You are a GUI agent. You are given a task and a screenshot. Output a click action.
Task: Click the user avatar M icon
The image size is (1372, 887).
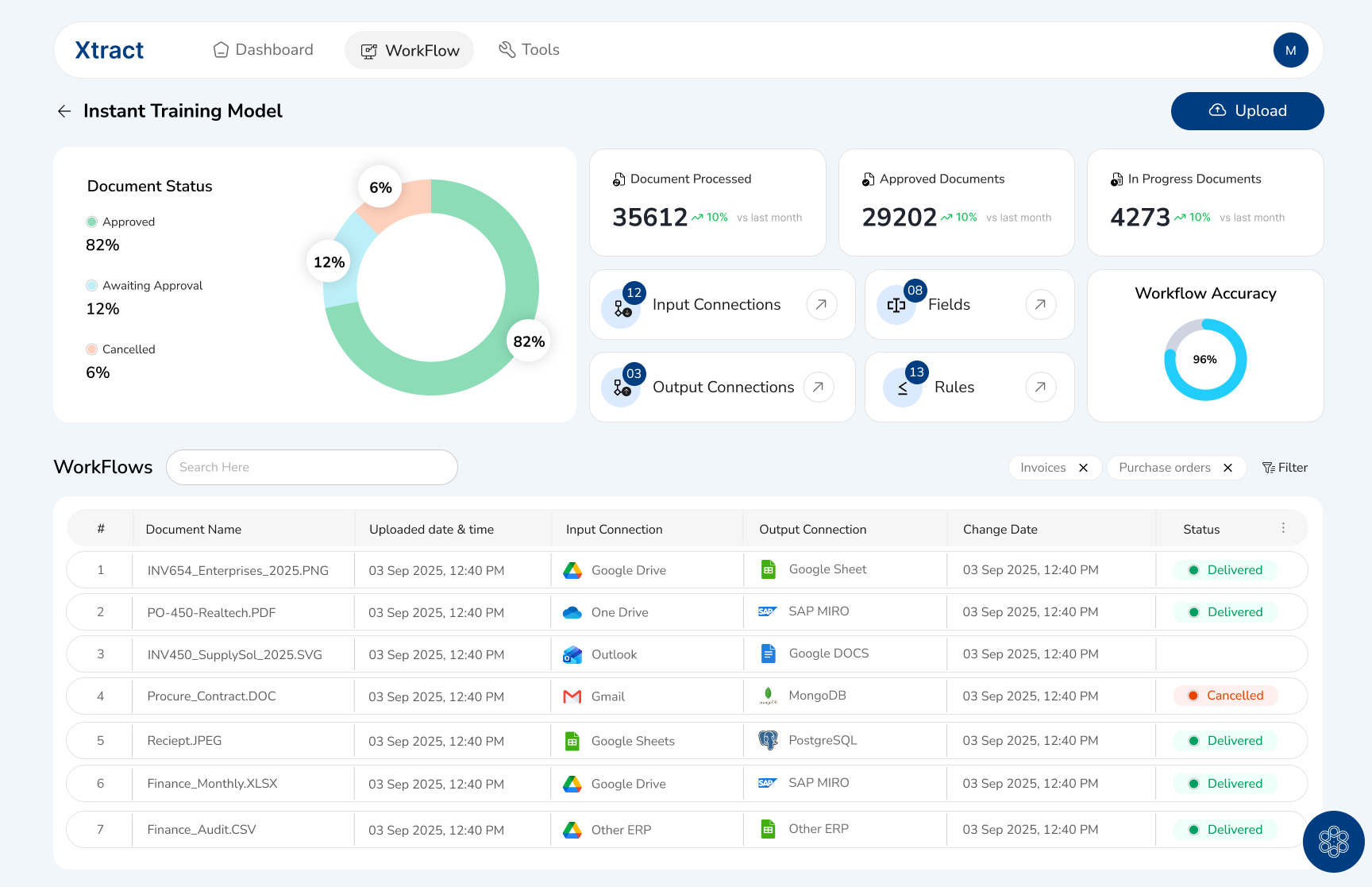pos(1290,50)
